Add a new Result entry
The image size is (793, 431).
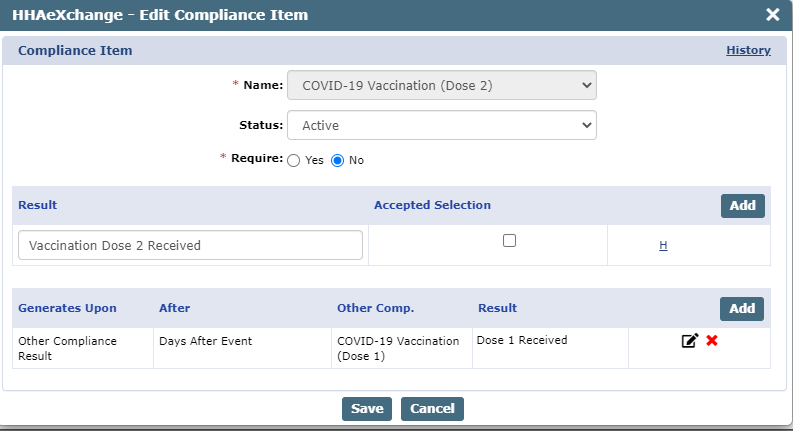click(x=742, y=205)
